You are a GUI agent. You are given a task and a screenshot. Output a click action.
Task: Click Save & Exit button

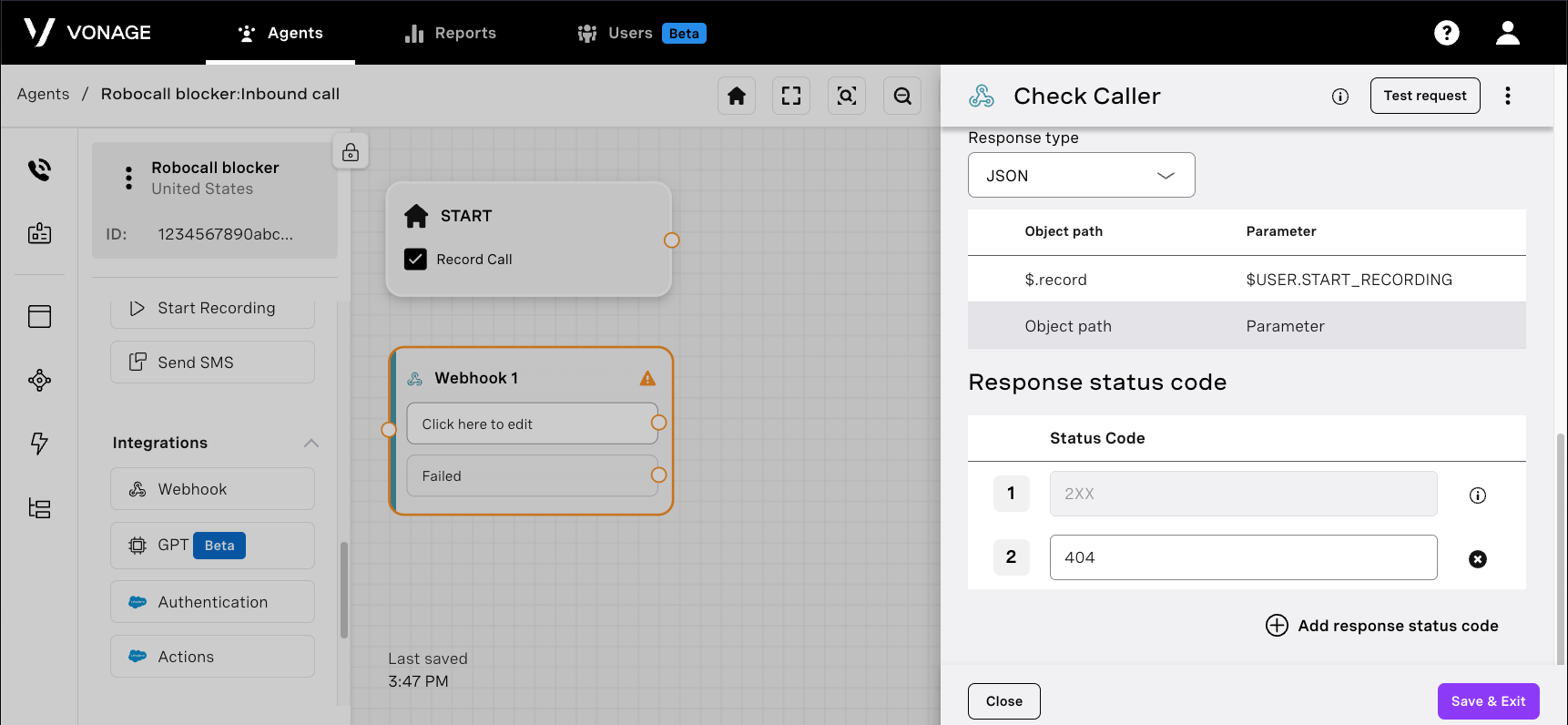point(1489,701)
